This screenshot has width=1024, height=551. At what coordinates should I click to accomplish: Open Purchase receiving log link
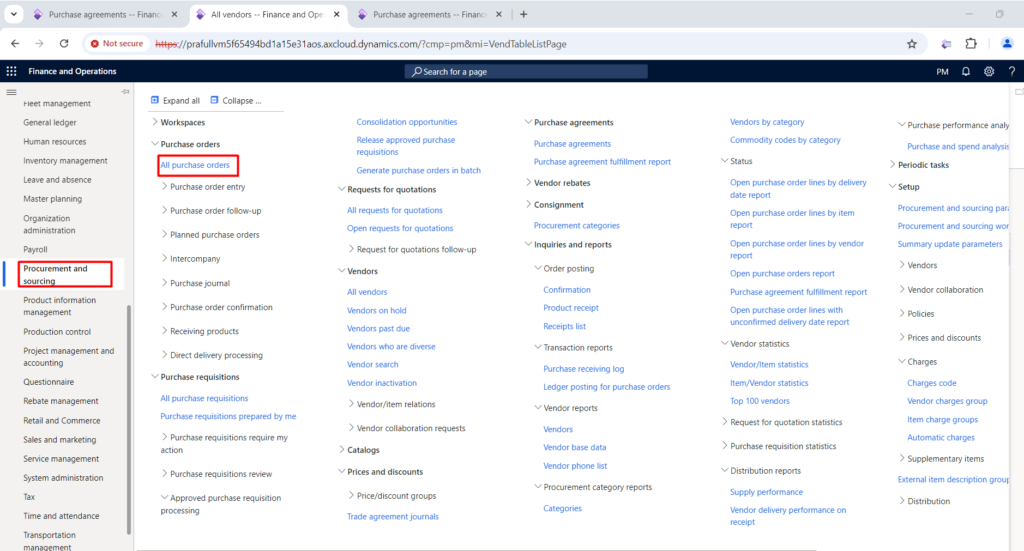583,369
